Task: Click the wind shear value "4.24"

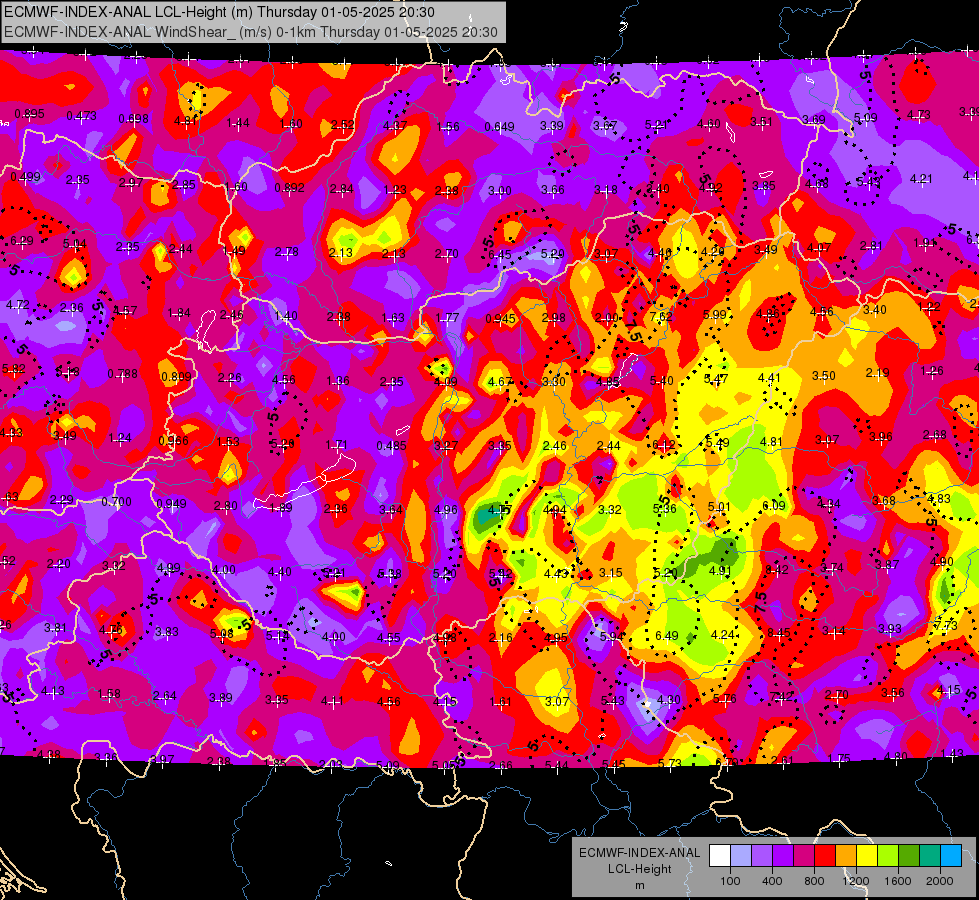Action: point(722,635)
